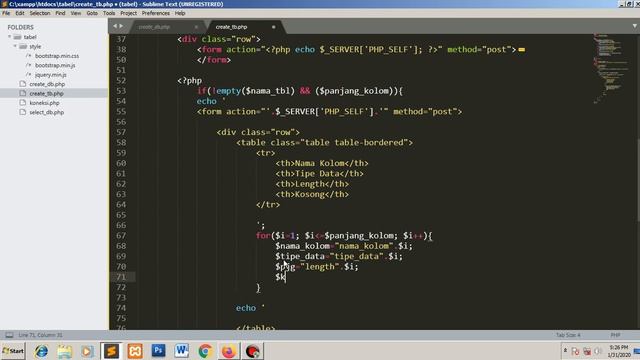
Task: Click line number 67 in the gutter
Action: coord(121,236)
